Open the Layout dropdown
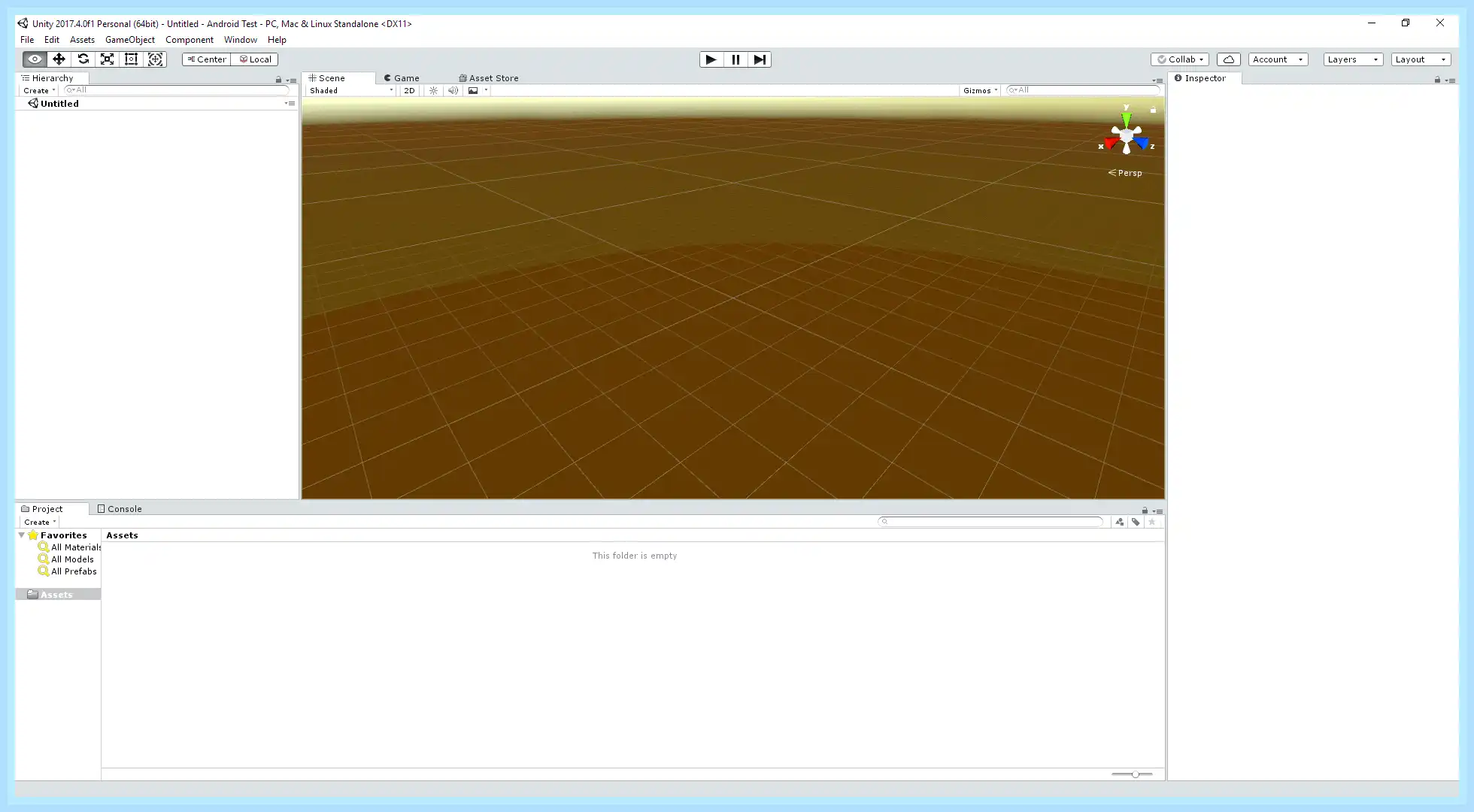 (1421, 59)
